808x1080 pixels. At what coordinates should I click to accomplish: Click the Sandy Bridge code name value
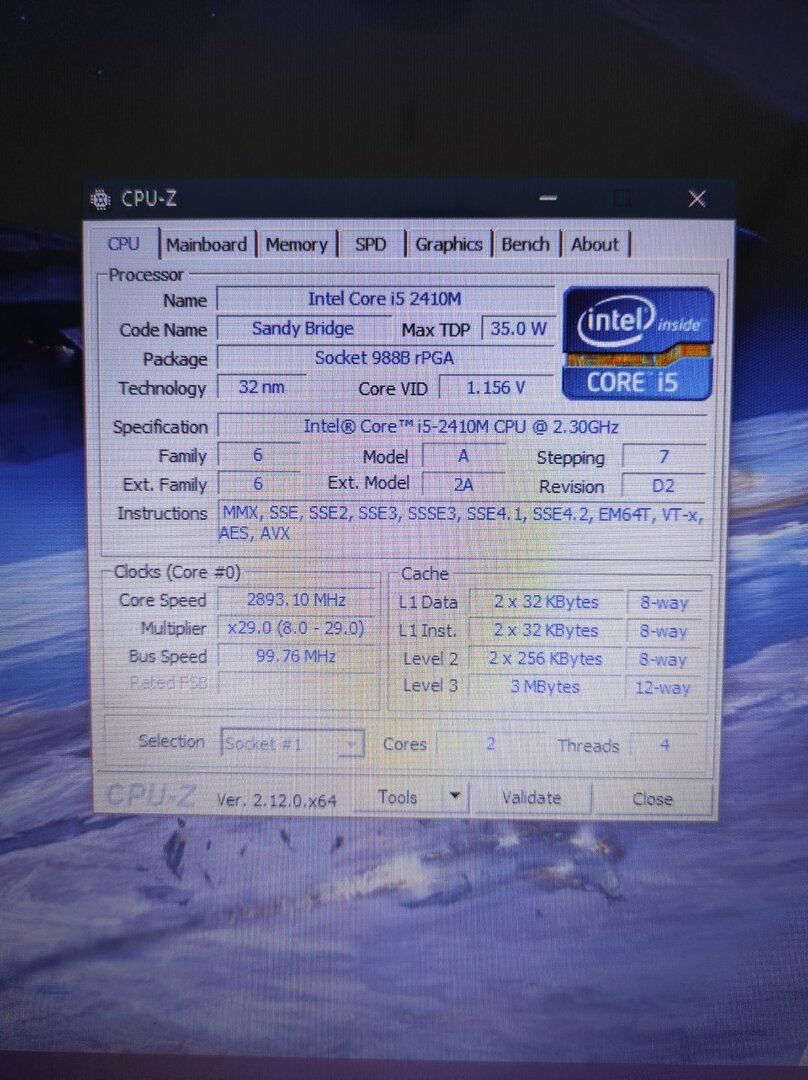303,329
